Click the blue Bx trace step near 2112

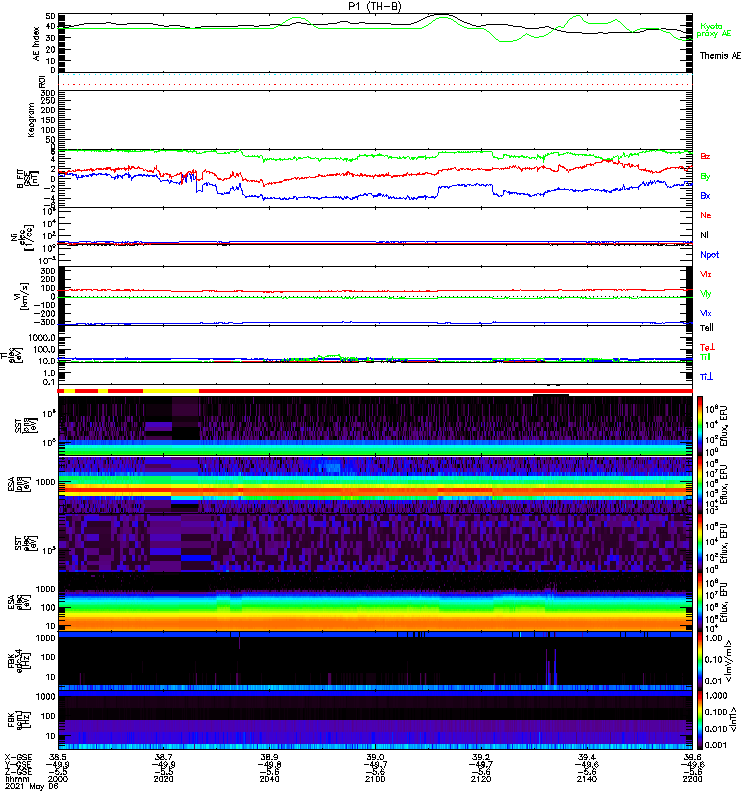[x=438, y=192]
